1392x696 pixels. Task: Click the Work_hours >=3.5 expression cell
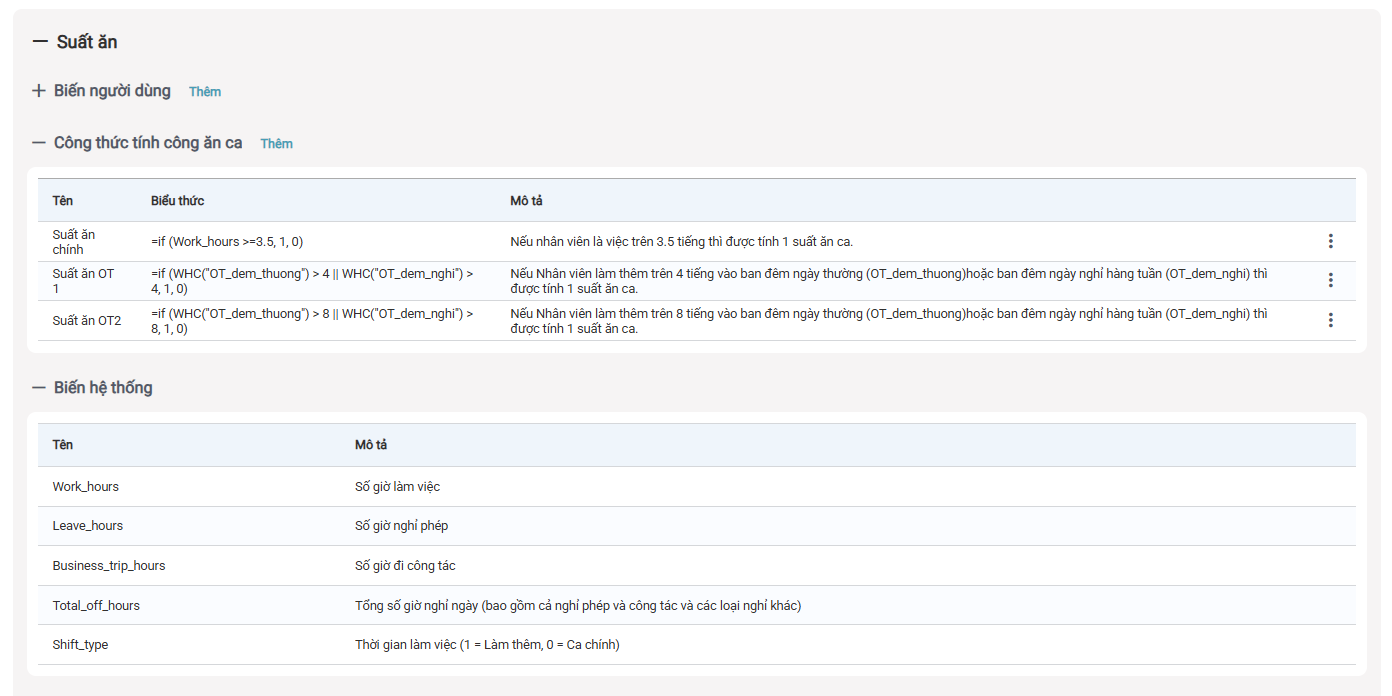[x=227, y=242]
